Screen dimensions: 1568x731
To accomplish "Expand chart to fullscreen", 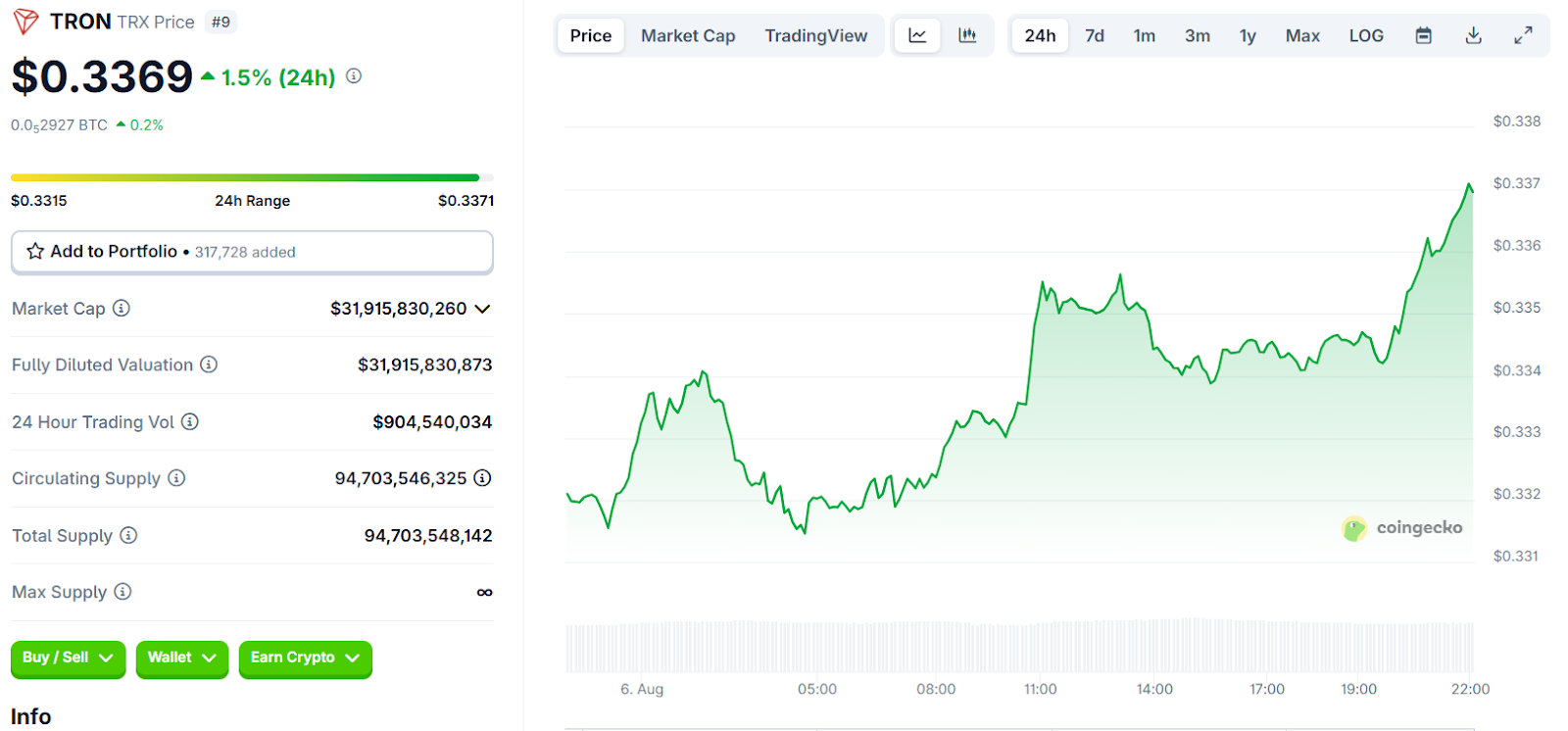I will coord(1523,35).
